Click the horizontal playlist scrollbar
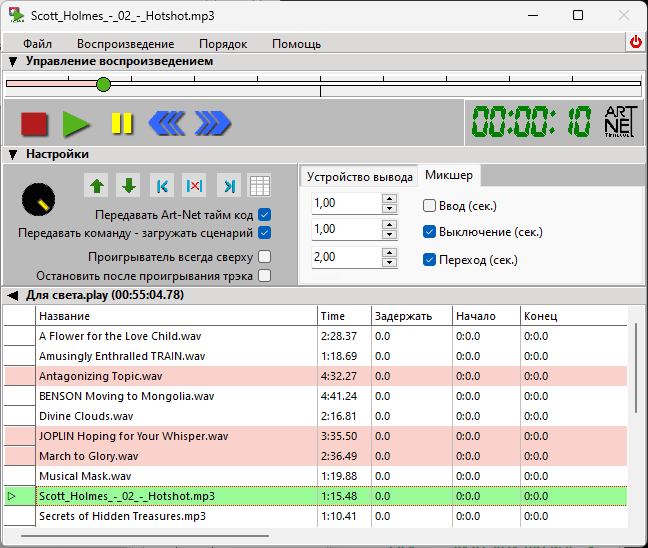The width and height of the screenshot is (648, 548). (x=145, y=536)
